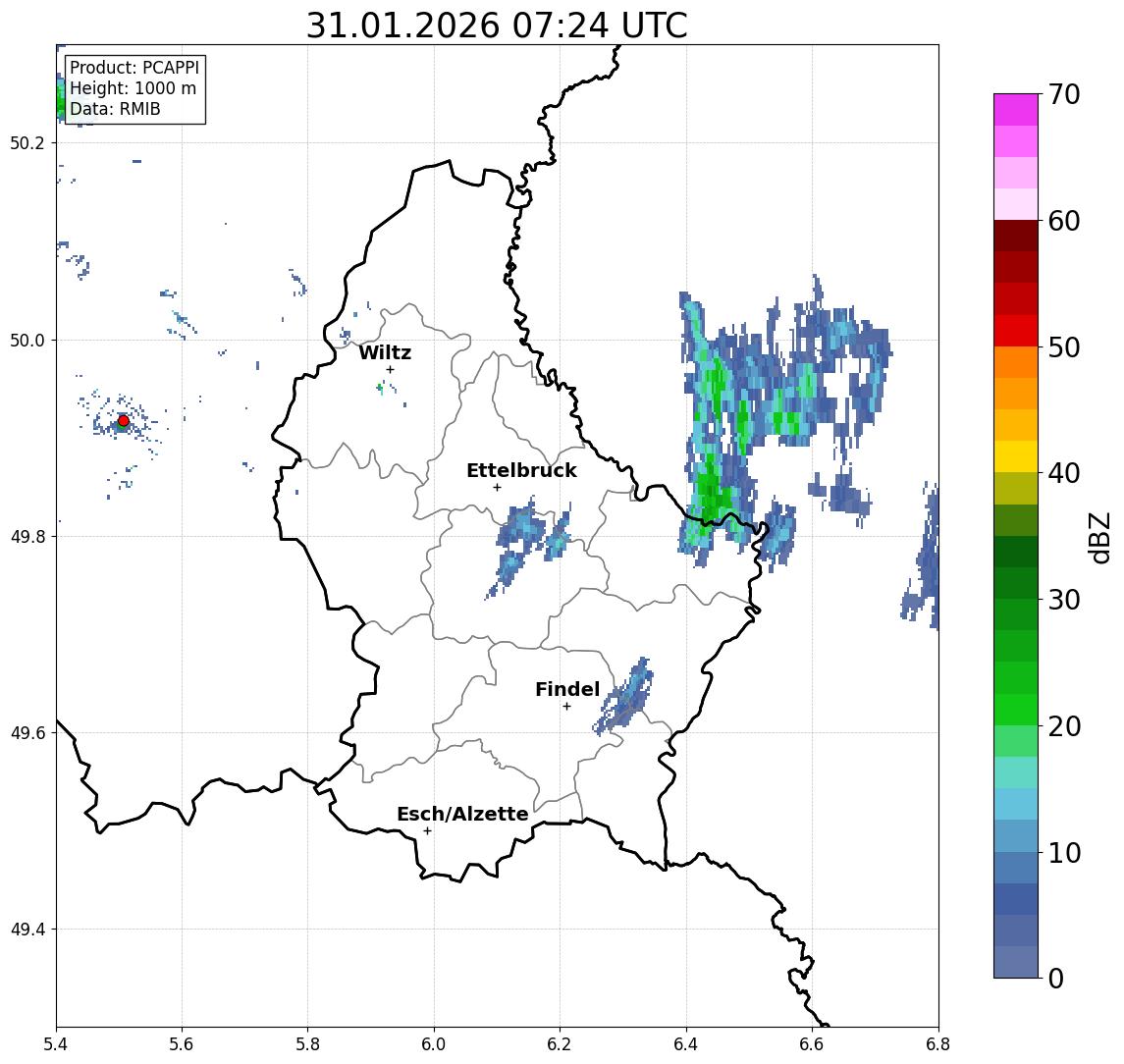Click the latitude axis label 49.6
This screenshot has width=1124, height=1064.
tap(27, 733)
